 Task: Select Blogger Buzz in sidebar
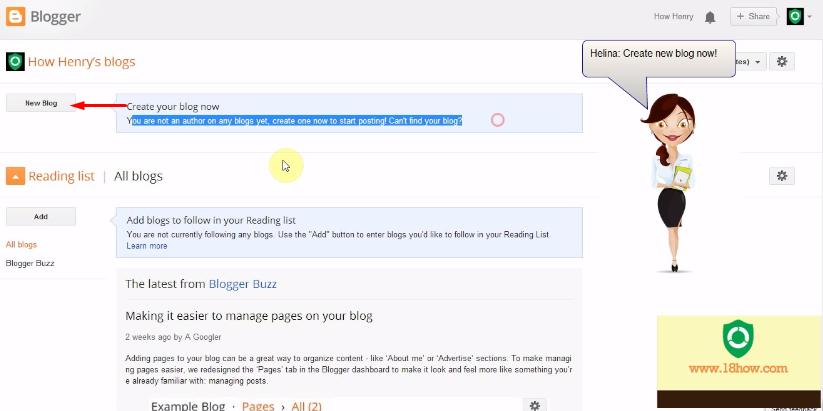(x=30, y=263)
